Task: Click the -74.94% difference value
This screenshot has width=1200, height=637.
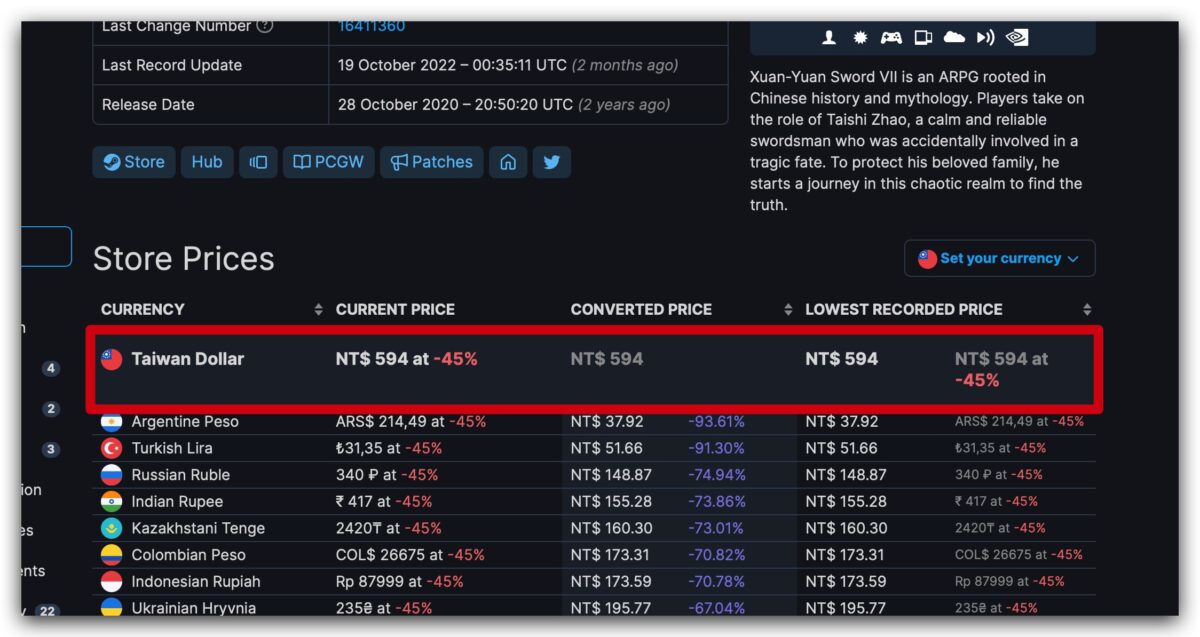Action: click(x=716, y=474)
